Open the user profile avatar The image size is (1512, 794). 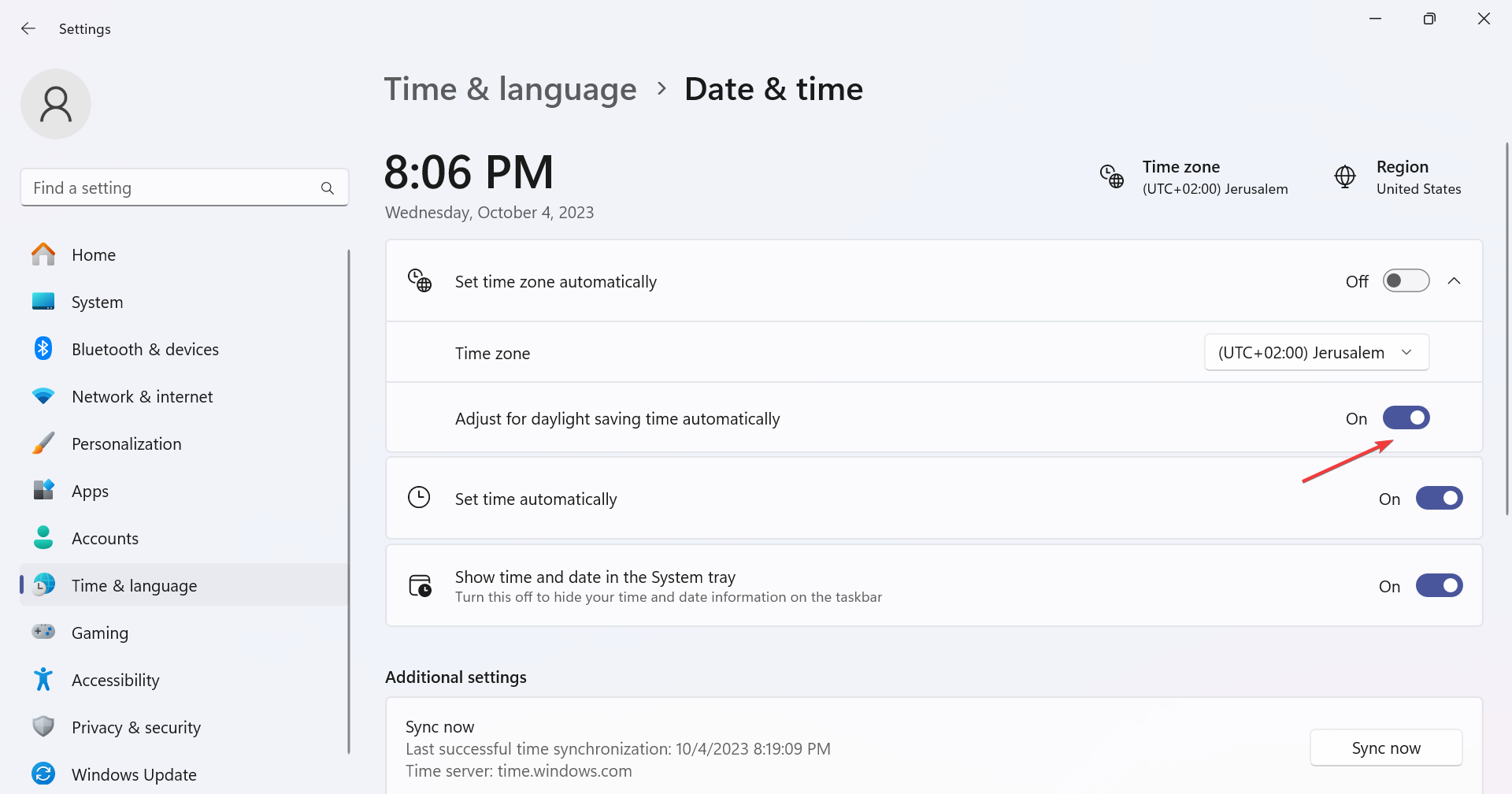coord(56,104)
